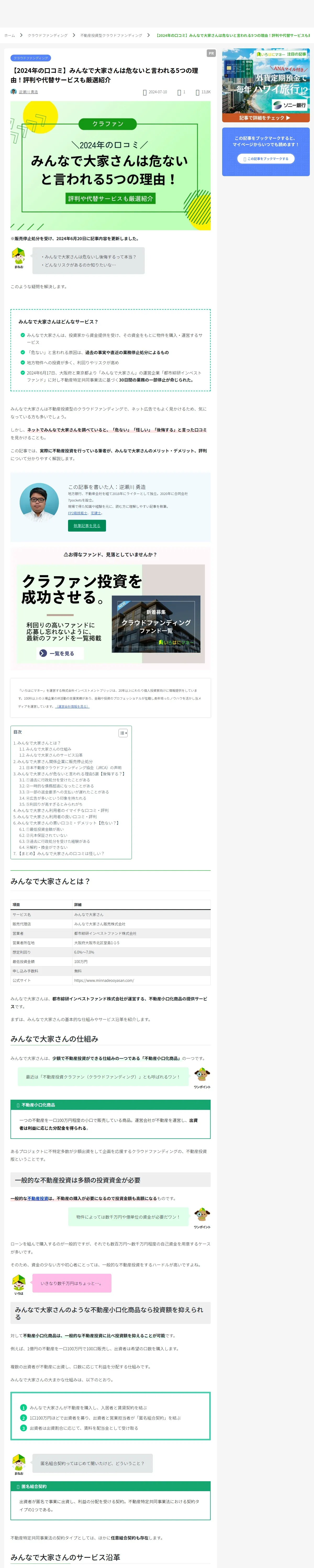Viewport: 314px width, 1568px height.
Task: Jump to 6.1 最低投資金額が高い in contents
Action: click(41, 829)
